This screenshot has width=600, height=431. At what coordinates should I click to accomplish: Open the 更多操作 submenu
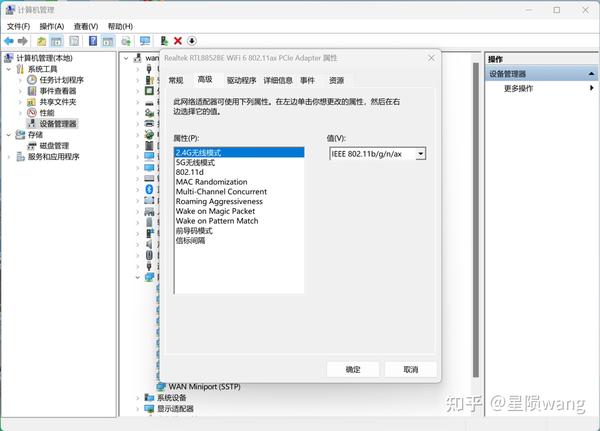click(x=592, y=88)
